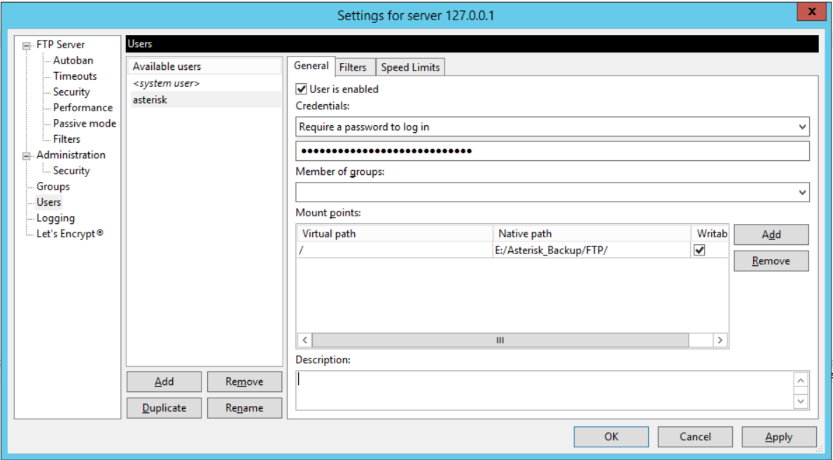Toggle Writable checkbox for the mount point
The height and width of the screenshot is (460, 833).
coord(699,250)
